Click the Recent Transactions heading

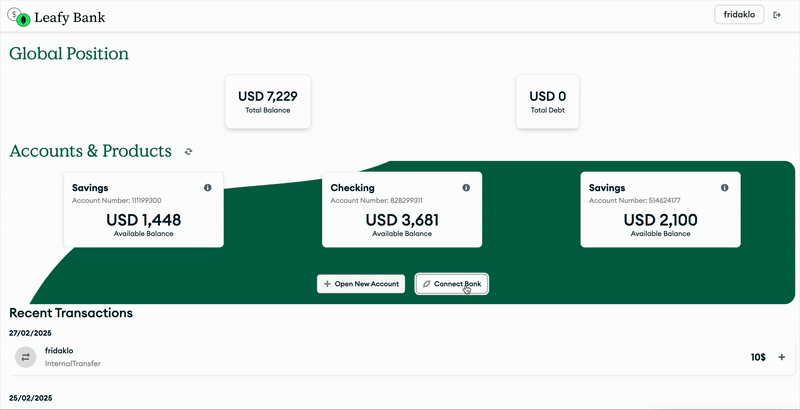[x=71, y=313]
